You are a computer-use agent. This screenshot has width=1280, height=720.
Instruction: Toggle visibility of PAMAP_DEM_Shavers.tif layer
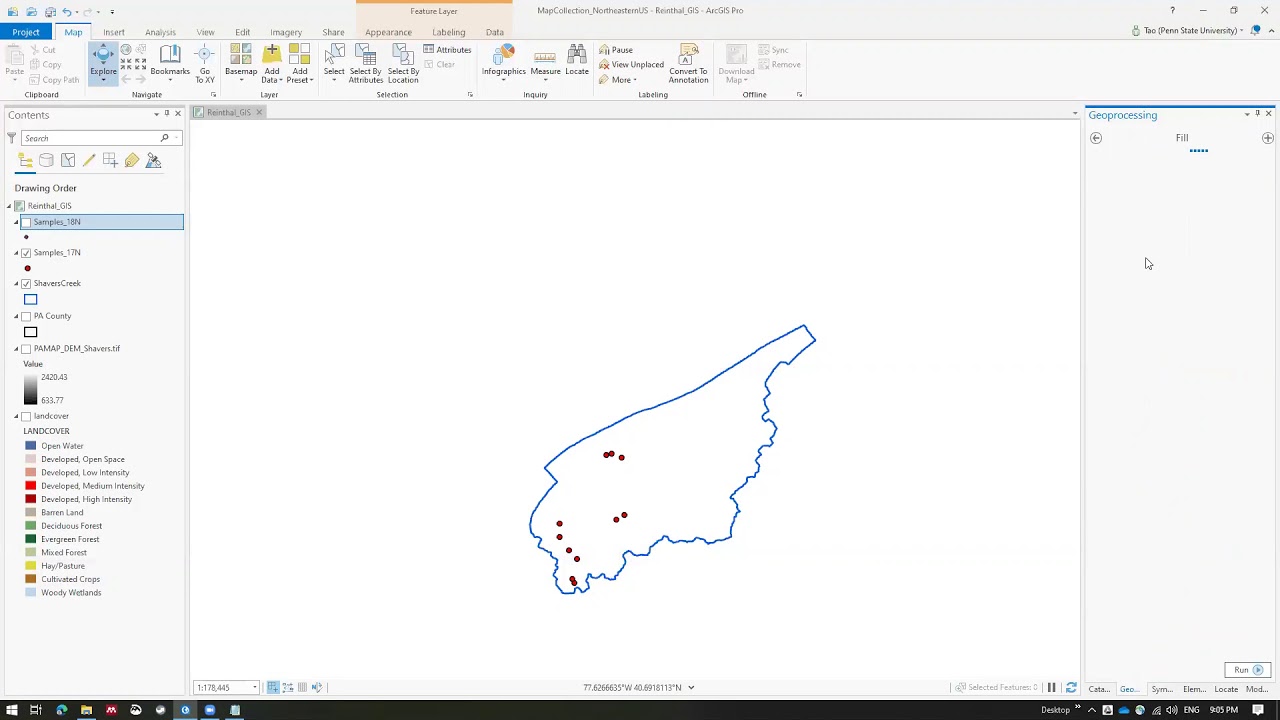click(26, 349)
